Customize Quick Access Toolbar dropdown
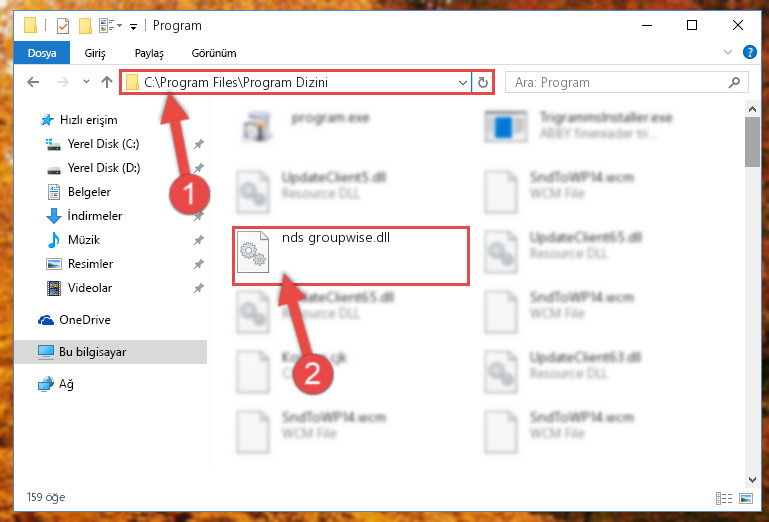 tap(133, 26)
